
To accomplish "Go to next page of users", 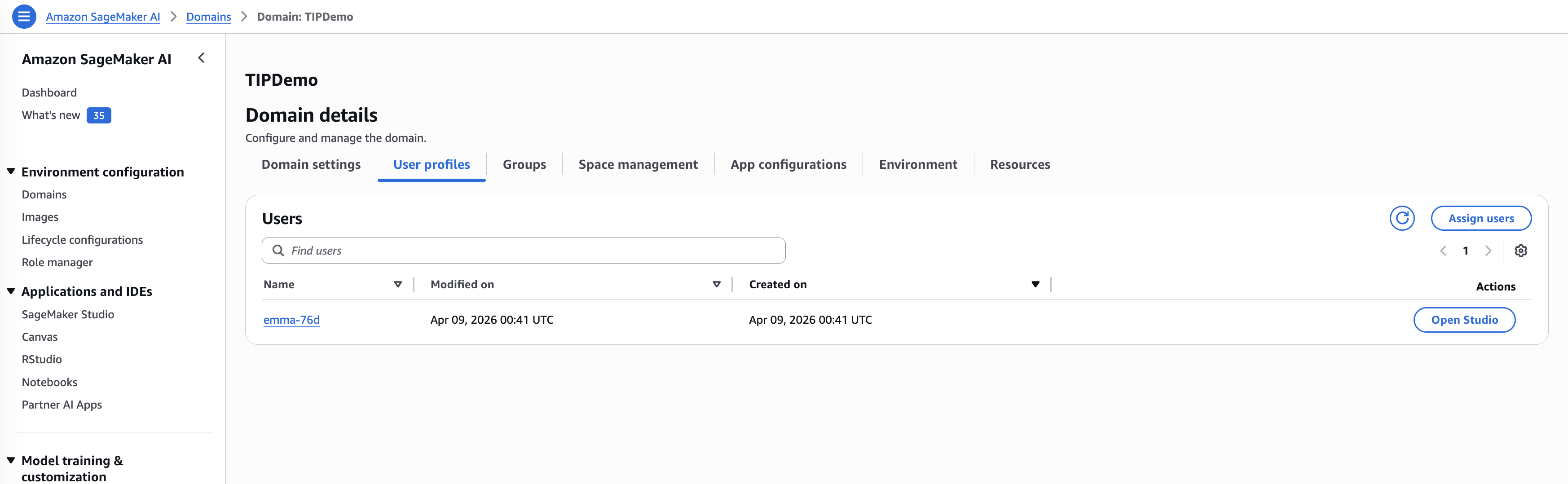I will click(1488, 251).
